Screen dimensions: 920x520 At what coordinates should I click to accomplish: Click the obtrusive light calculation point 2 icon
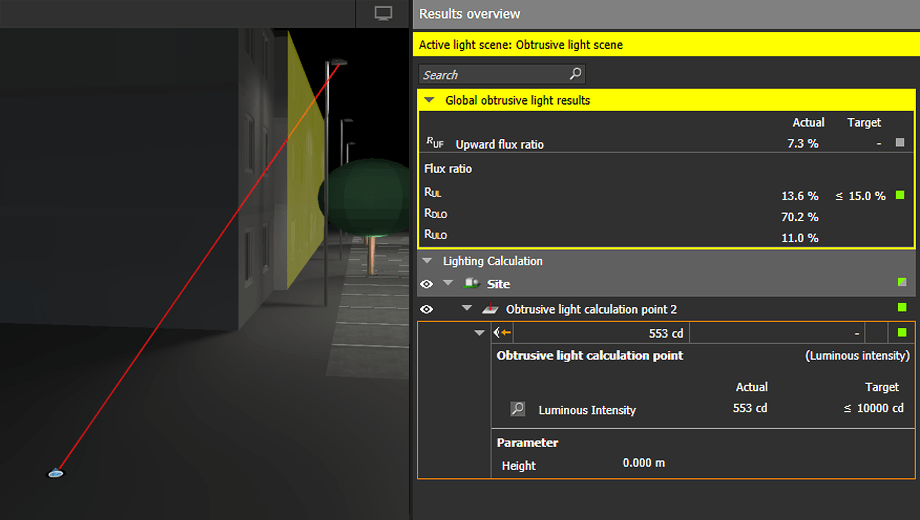(x=489, y=309)
